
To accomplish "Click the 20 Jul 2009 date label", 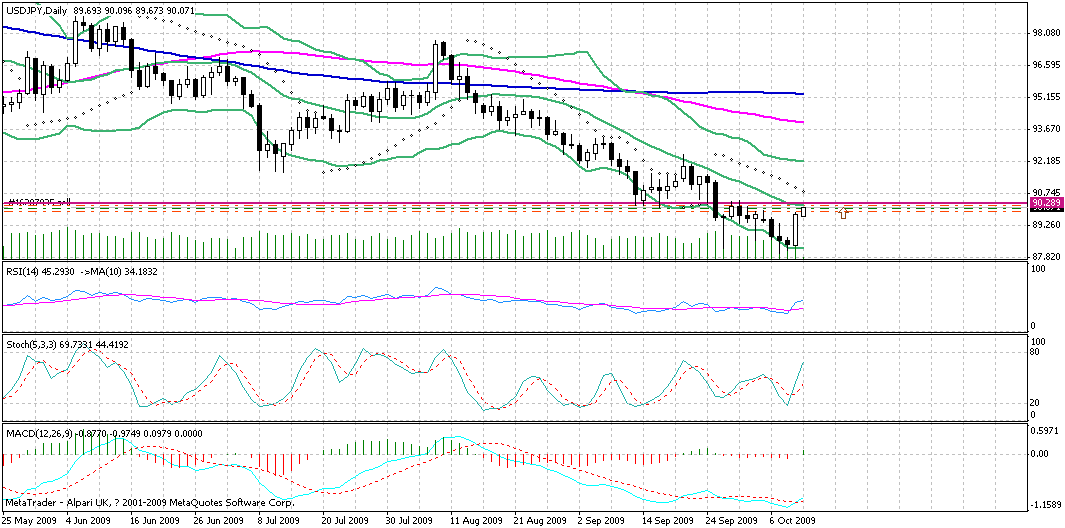I will (x=345, y=520).
